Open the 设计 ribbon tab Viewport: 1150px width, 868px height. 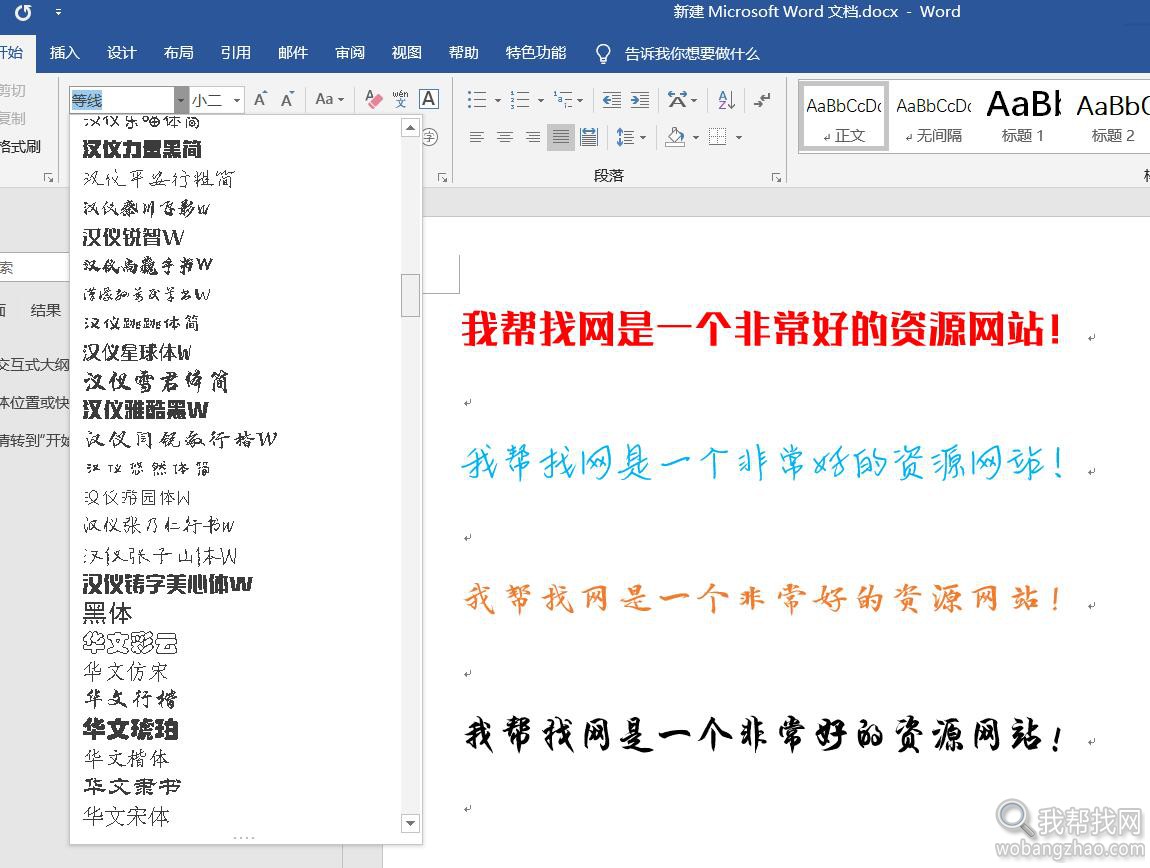122,53
